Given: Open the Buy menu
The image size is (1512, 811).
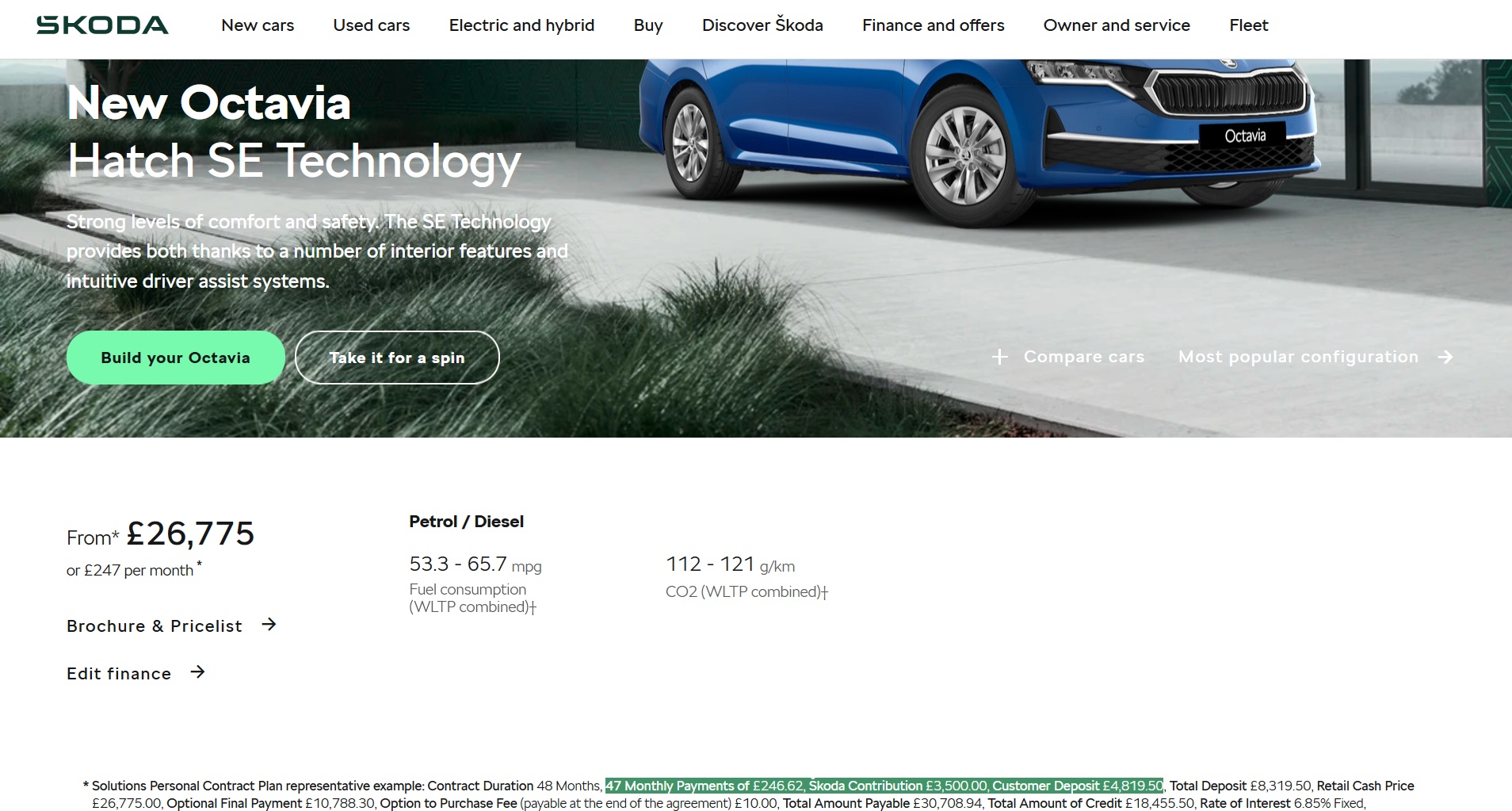Looking at the screenshot, I should [648, 25].
